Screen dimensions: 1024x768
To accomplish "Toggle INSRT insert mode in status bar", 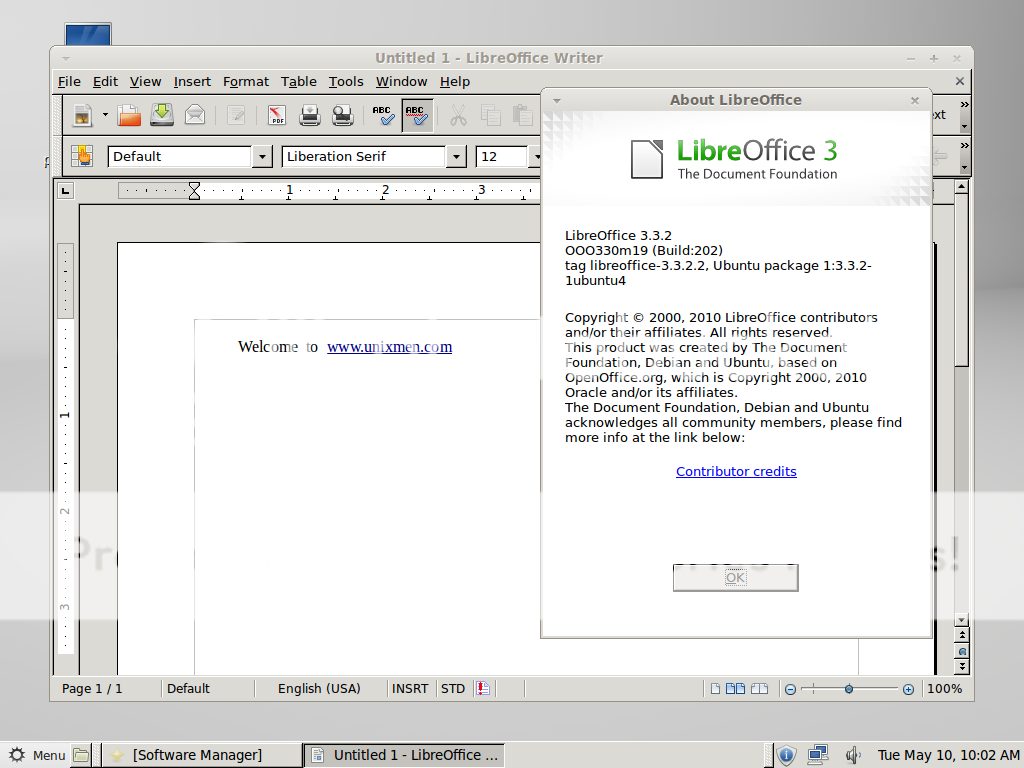I will point(410,688).
